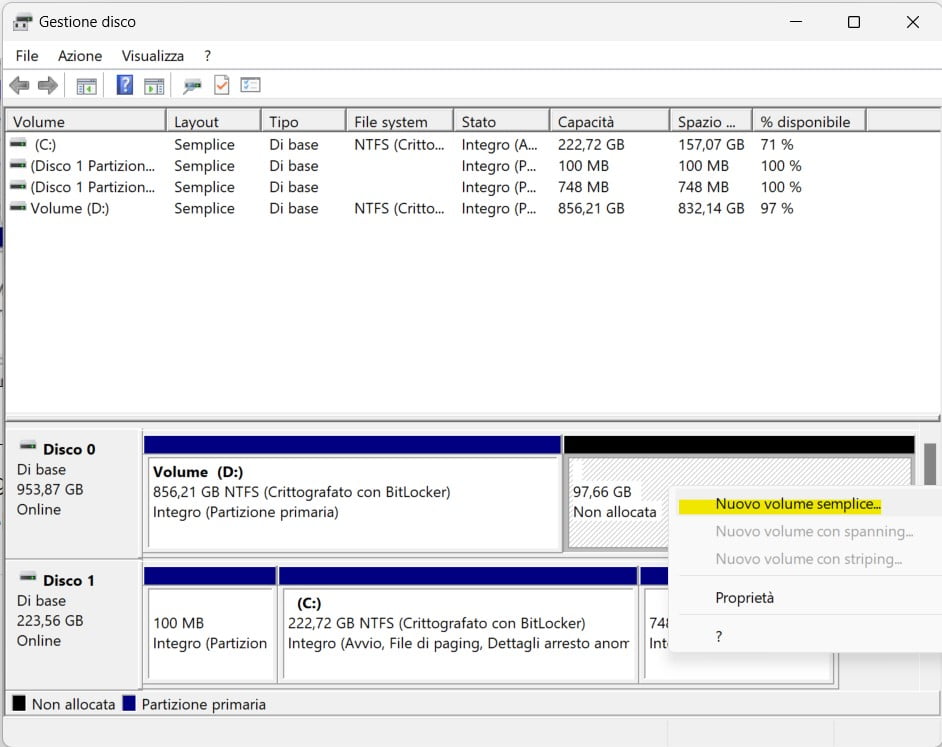
Task: Open the File menu
Action: point(27,56)
